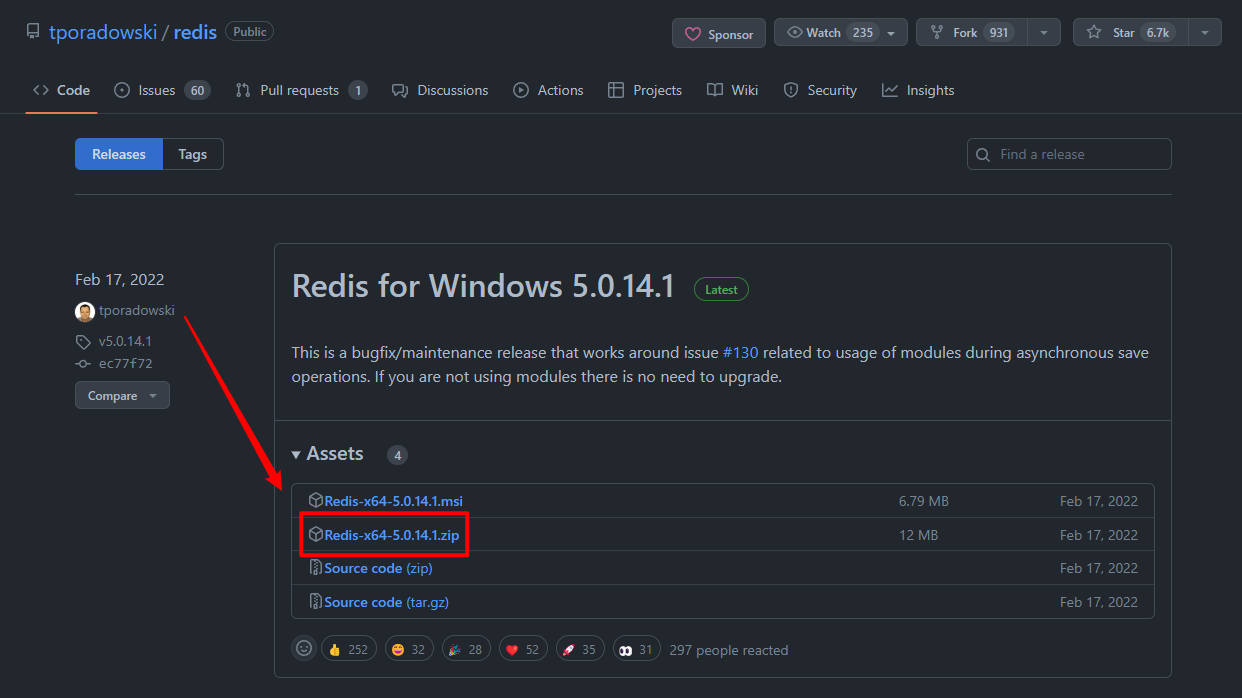Open issue #130 link

[740, 353]
